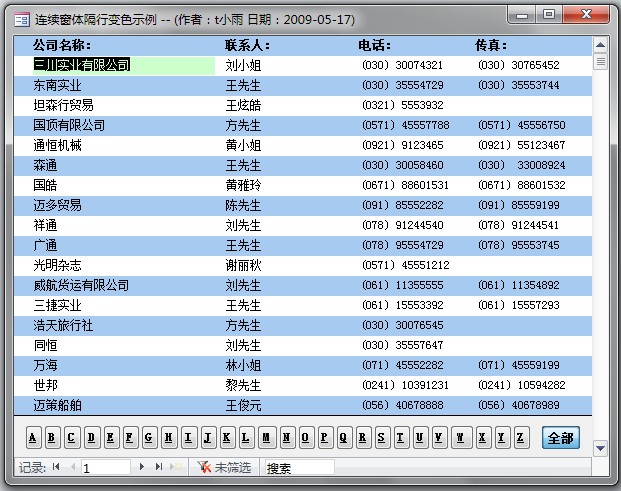Click the 未筛选 filter indicator
621x491 pixels.
[x=225, y=468]
